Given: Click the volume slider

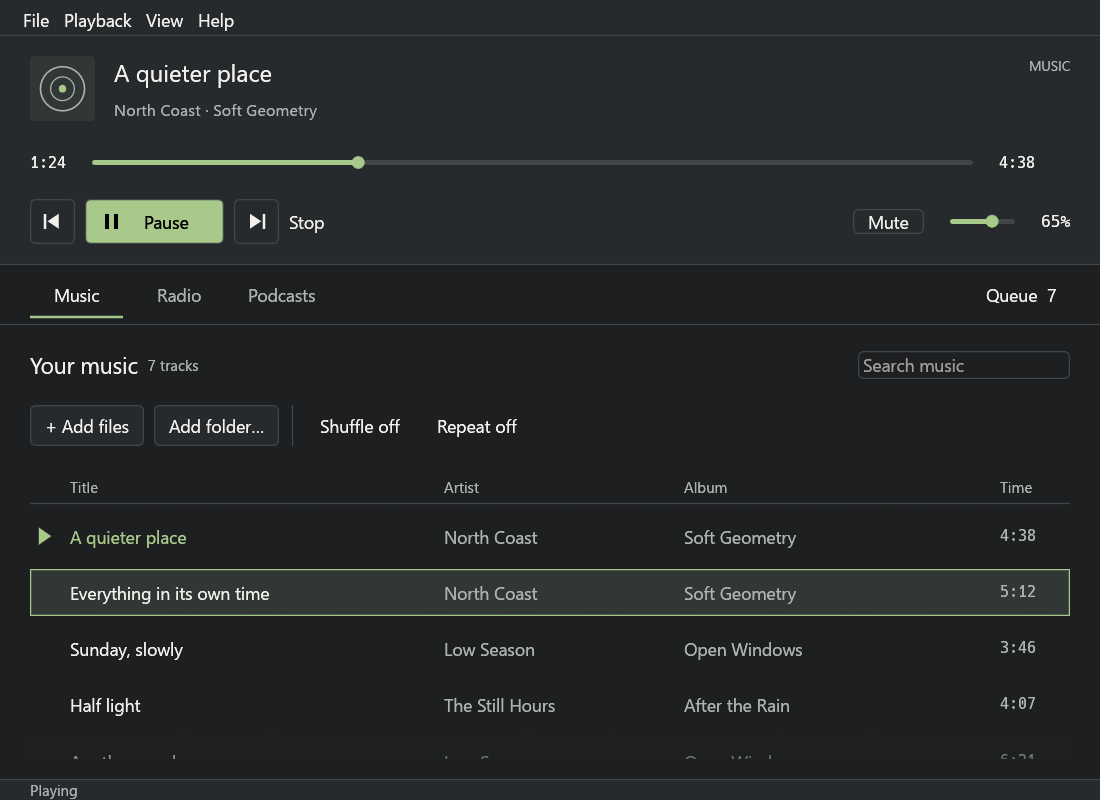Looking at the screenshot, I should (x=982, y=222).
